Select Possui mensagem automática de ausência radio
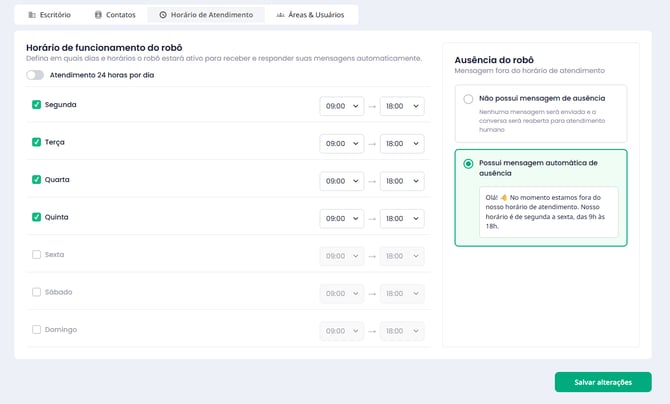The image size is (670, 404). (468, 163)
